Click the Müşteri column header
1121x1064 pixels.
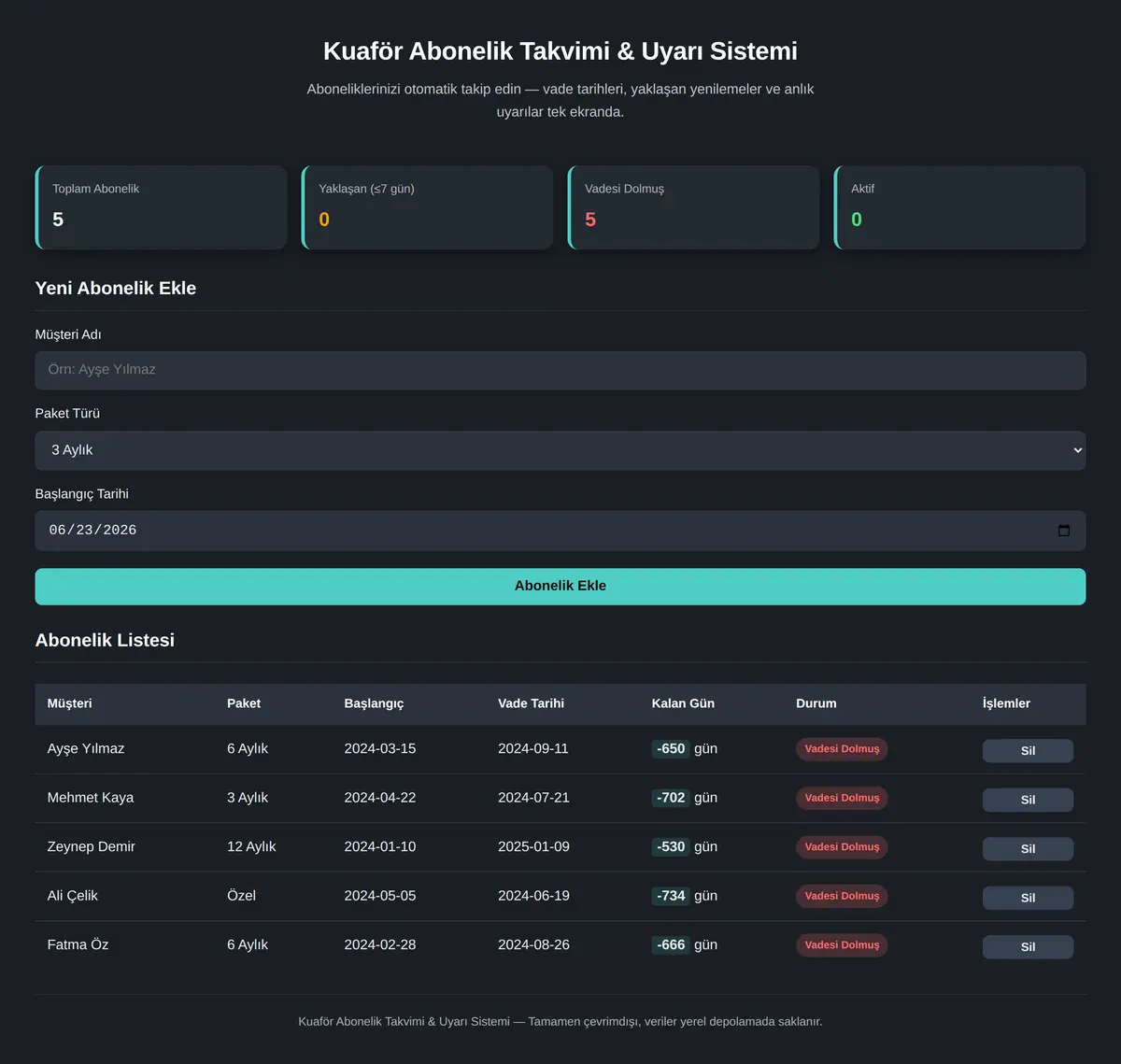[70, 703]
